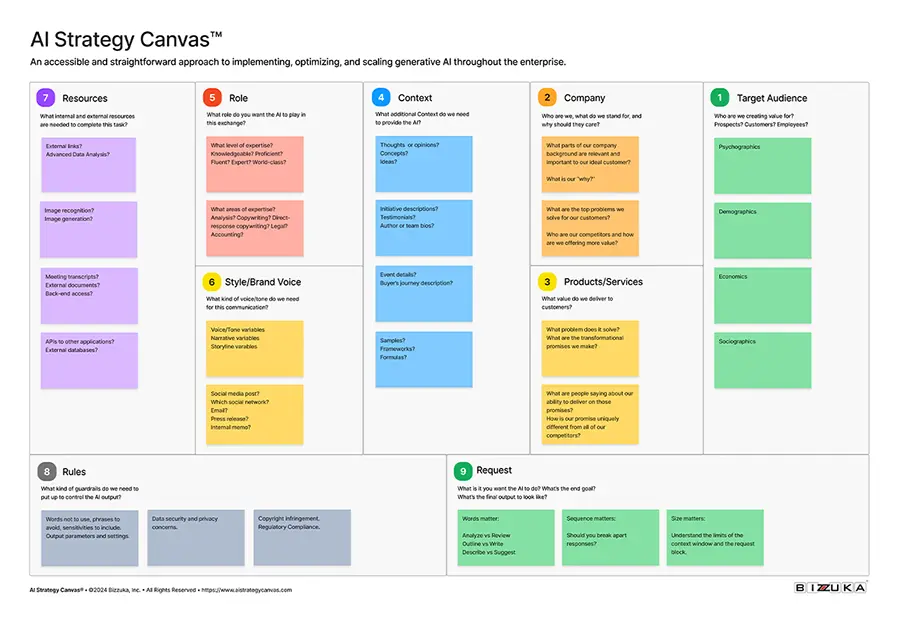Select the 'Sequence matters:' green note

click(x=611, y=538)
